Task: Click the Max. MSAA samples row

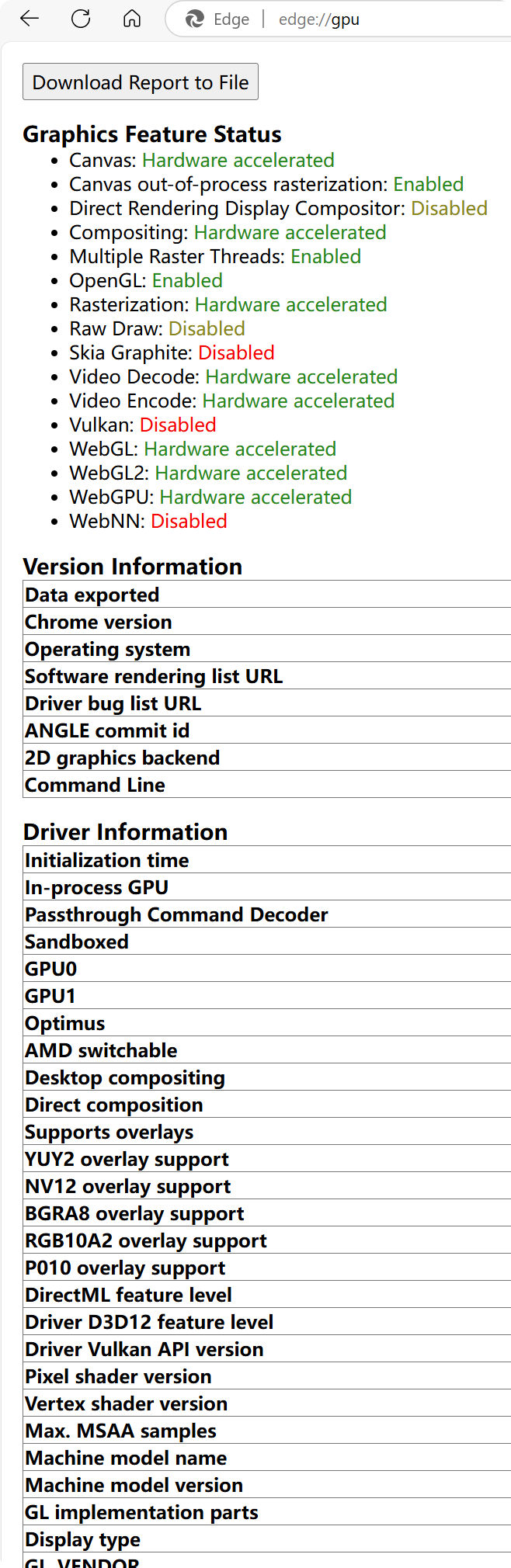Action: (120, 1431)
